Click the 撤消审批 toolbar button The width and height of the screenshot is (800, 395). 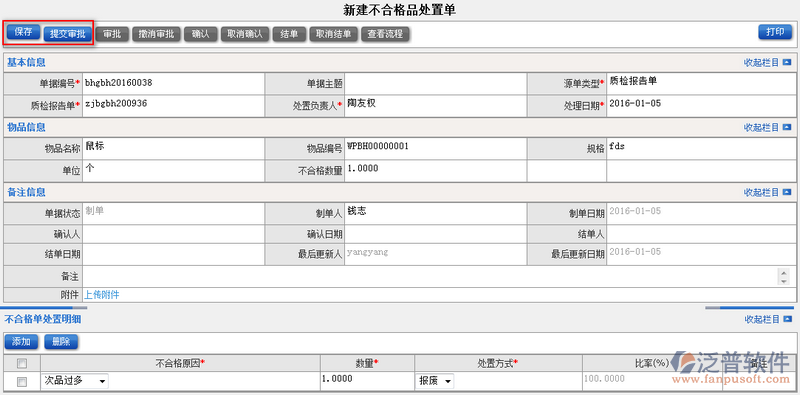tap(156, 34)
